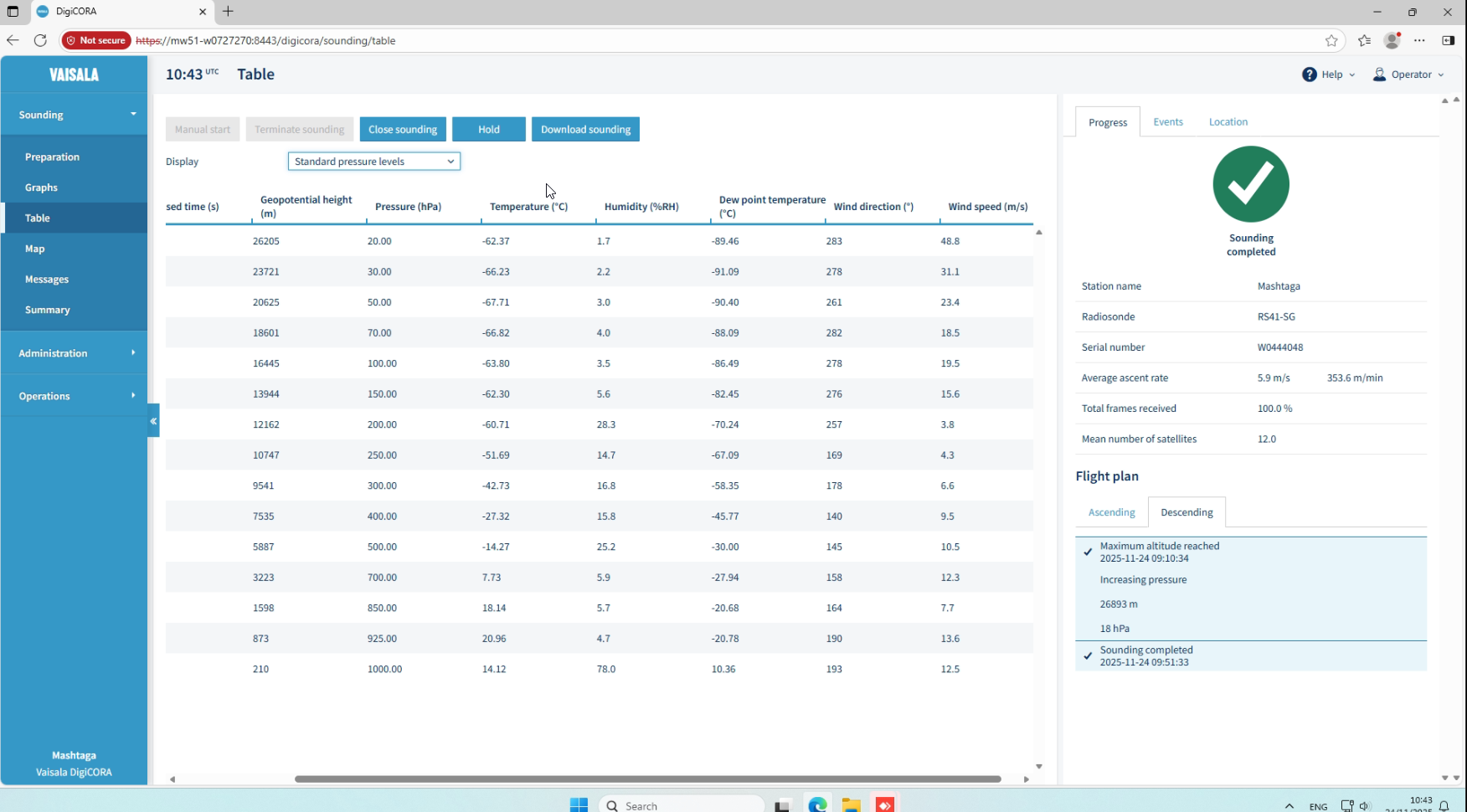Image resolution: width=1467 pixels, height=812 pixels.
Task: Add this page to browser favorites
Action: pyautogui.click(x=1331, y=40)
